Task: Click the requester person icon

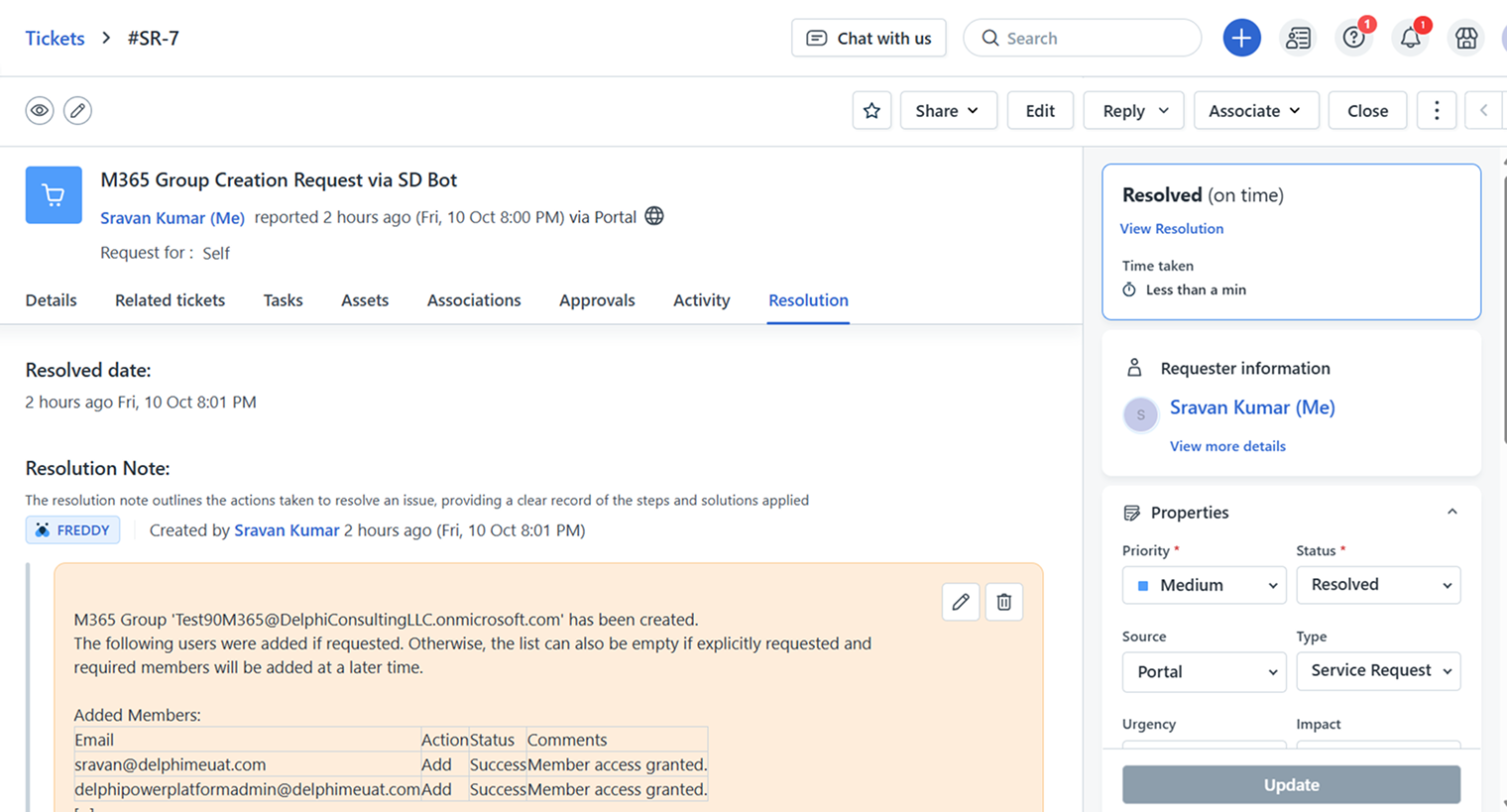Action: click(x=1134, y=368)
